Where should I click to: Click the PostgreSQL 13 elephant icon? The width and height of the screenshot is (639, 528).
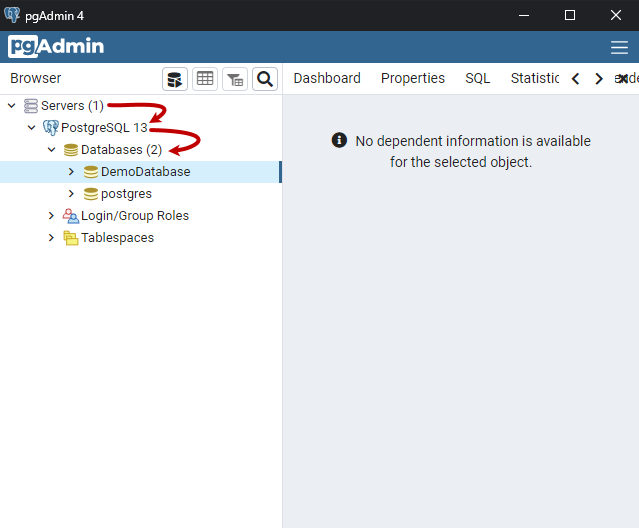pyautogui.click(x=51, y=128)
